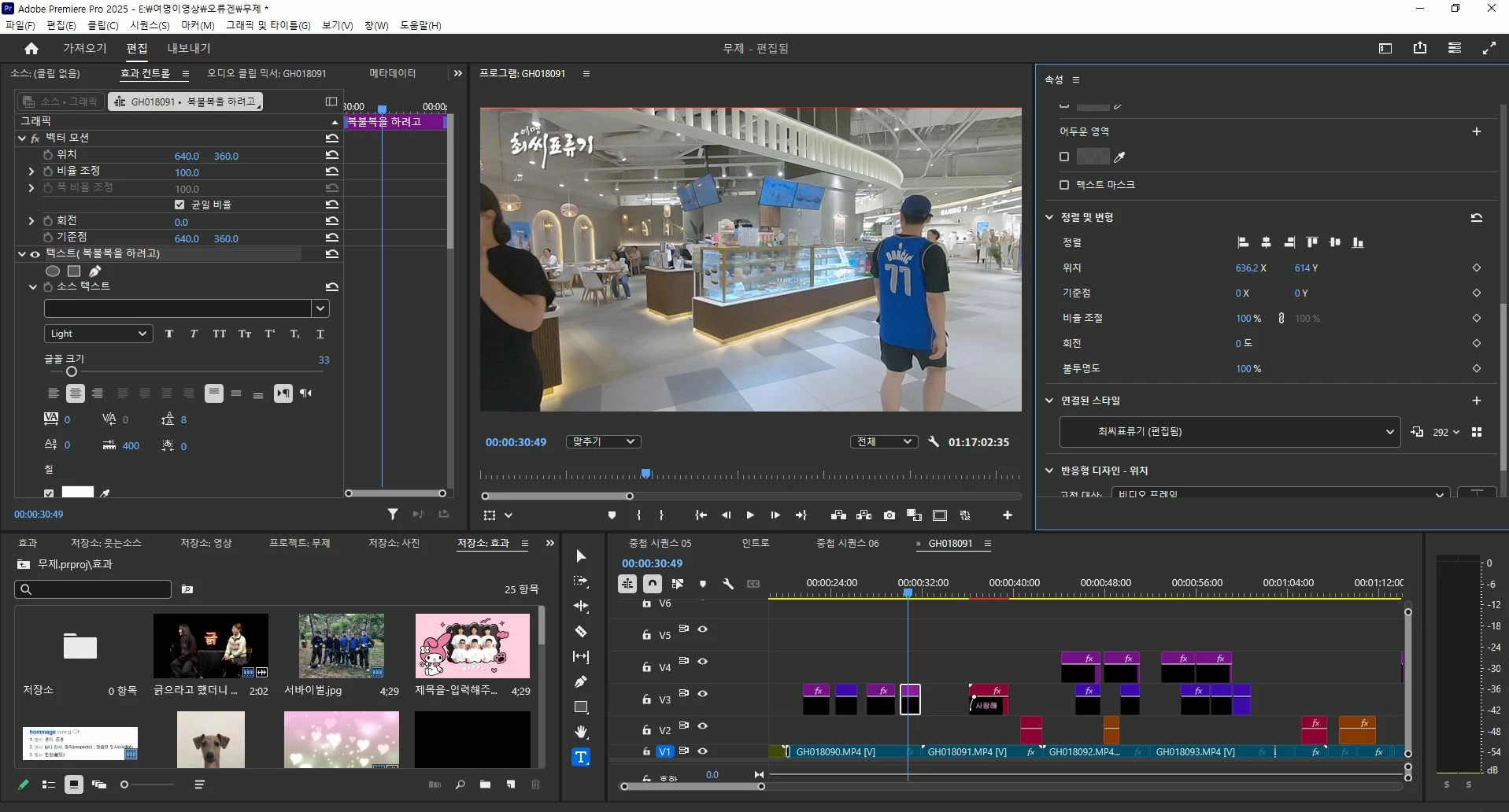Open the 파일(F) menu

(x=20, y=25)
